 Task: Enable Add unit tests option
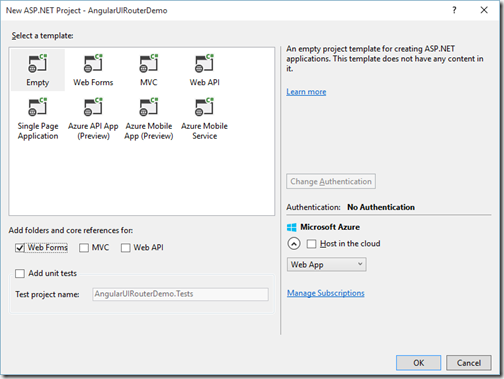pyautogui.click(x=20, y=274)
